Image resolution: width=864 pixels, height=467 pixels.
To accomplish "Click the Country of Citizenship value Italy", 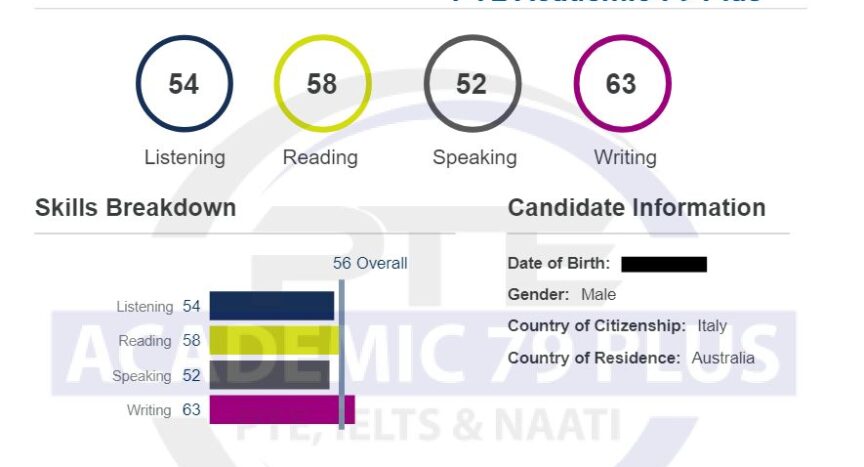I will click(x=712, y=326).
